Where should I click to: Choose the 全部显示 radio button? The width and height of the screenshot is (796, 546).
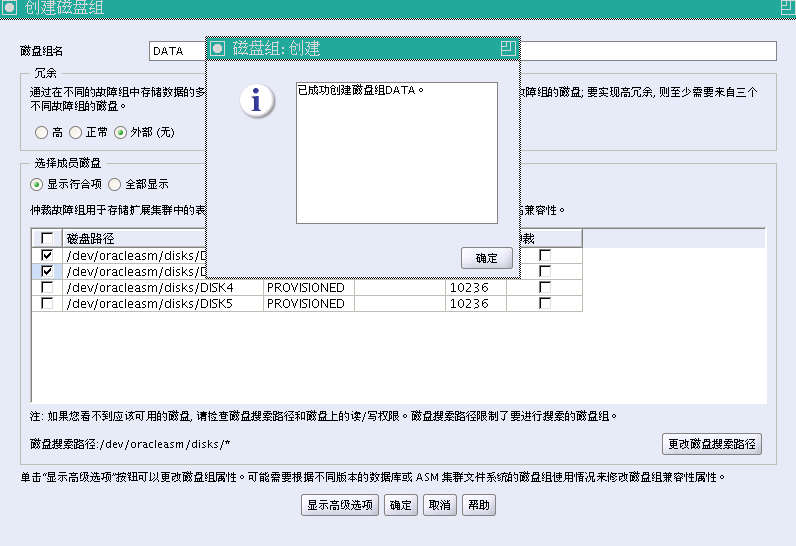(x=114, y=184)
